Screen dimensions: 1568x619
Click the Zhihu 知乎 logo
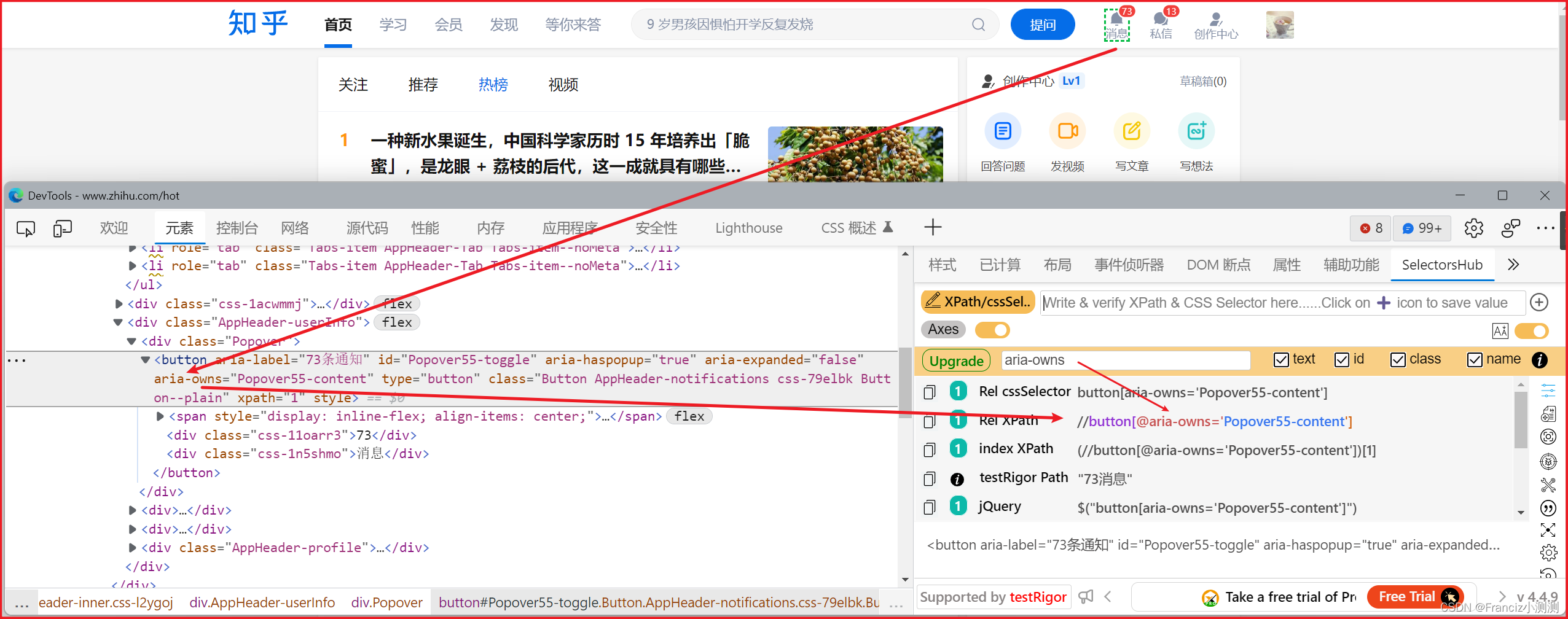(257, 24)
